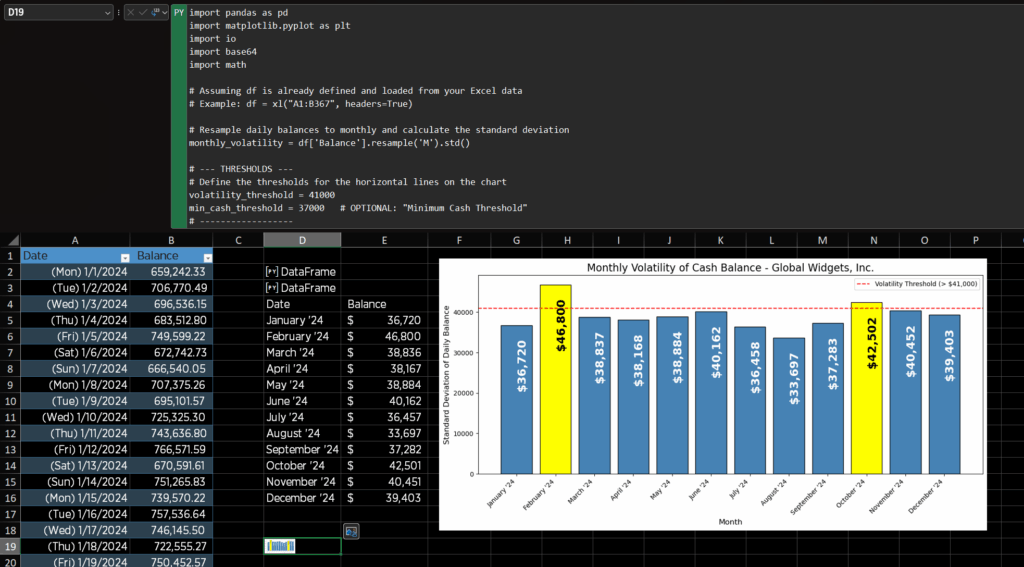
Task: Select row 19 header
Action: click(10, 546)
